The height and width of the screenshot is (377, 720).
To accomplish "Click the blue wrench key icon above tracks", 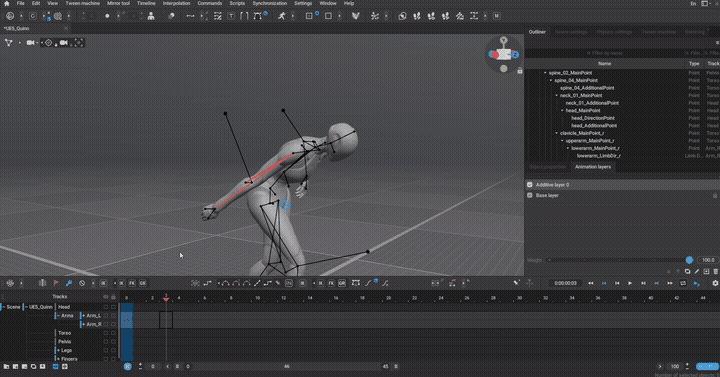I will tap(68, 283).
